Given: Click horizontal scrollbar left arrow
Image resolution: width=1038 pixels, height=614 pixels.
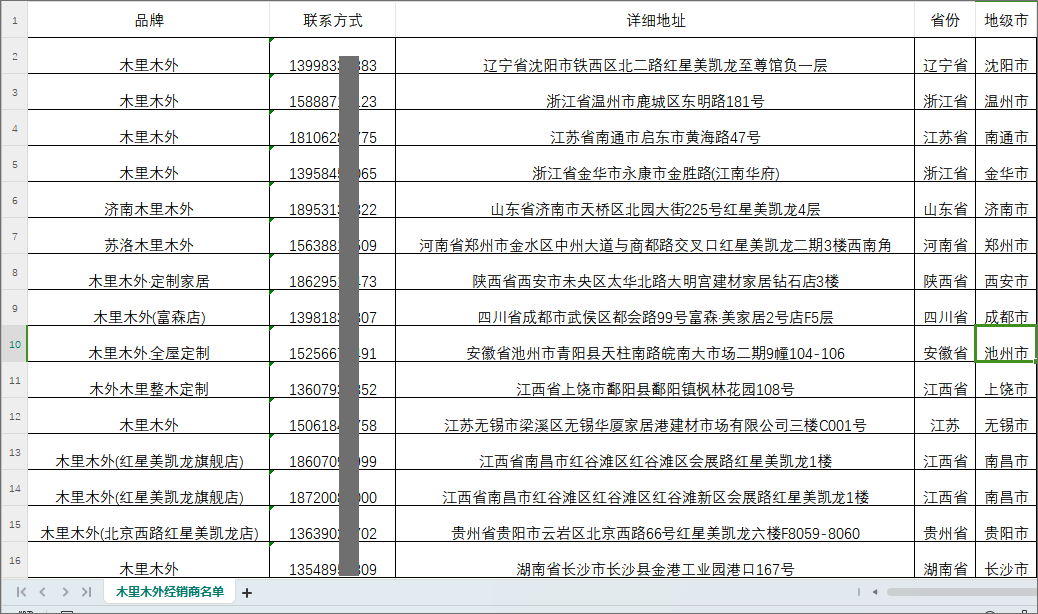Looking at the screenshot, I should [874, 592].
